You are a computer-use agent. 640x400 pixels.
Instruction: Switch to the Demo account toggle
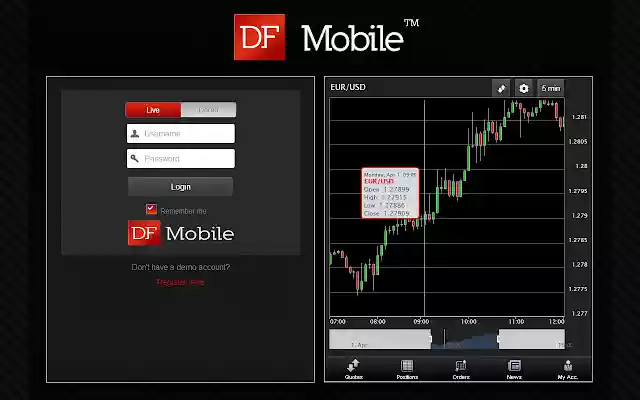(x=209, y=110)
